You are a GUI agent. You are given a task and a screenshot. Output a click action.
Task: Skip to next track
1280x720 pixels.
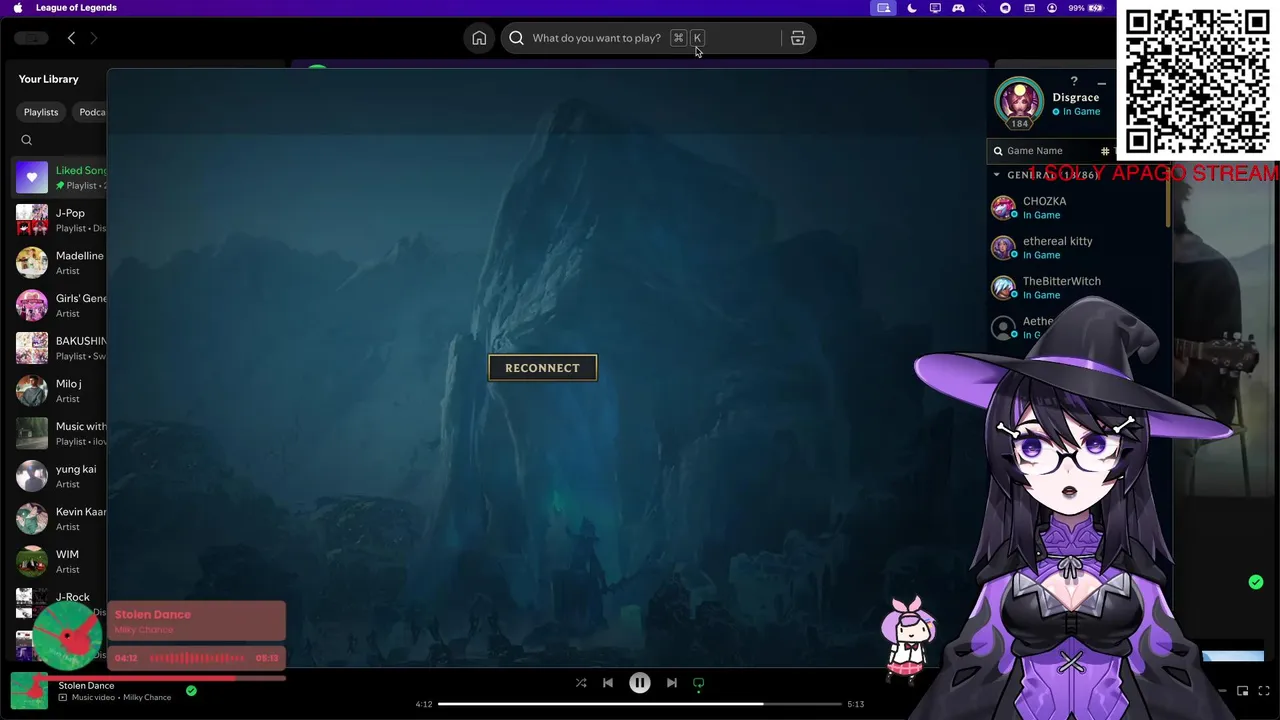(672, 683)
